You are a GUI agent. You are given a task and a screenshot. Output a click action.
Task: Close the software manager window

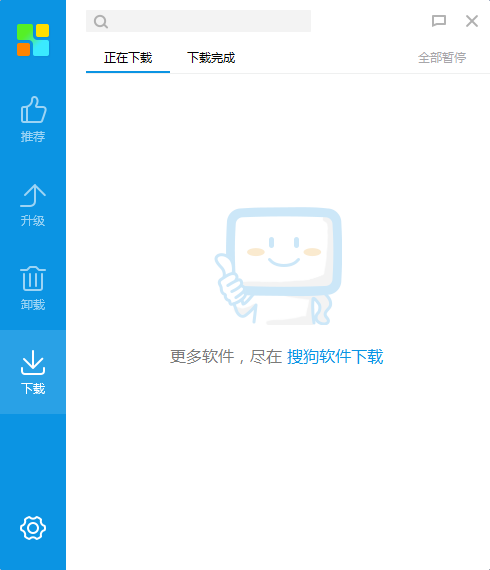click(x=472, y=21)
